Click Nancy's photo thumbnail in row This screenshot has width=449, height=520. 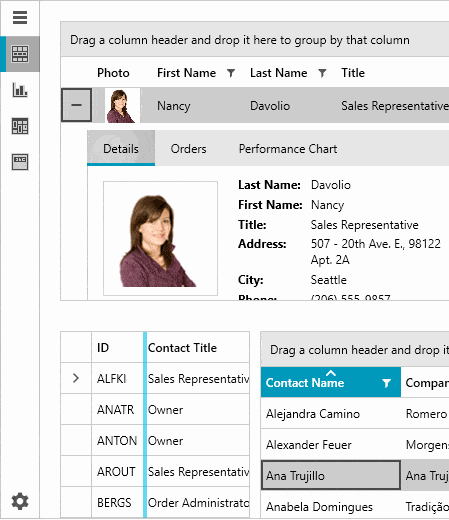pos(122,106)
